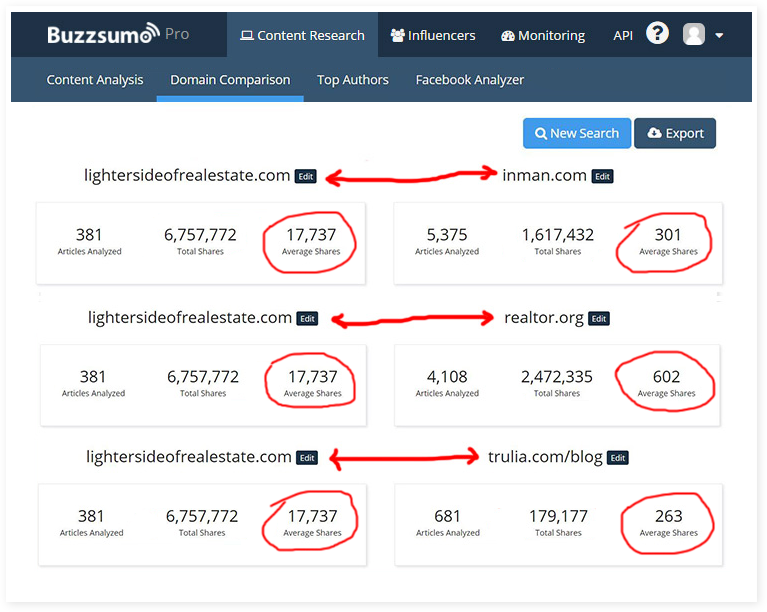767x612 pixels.
Task: Click the user avatar icon
Action: coord(694,34)
